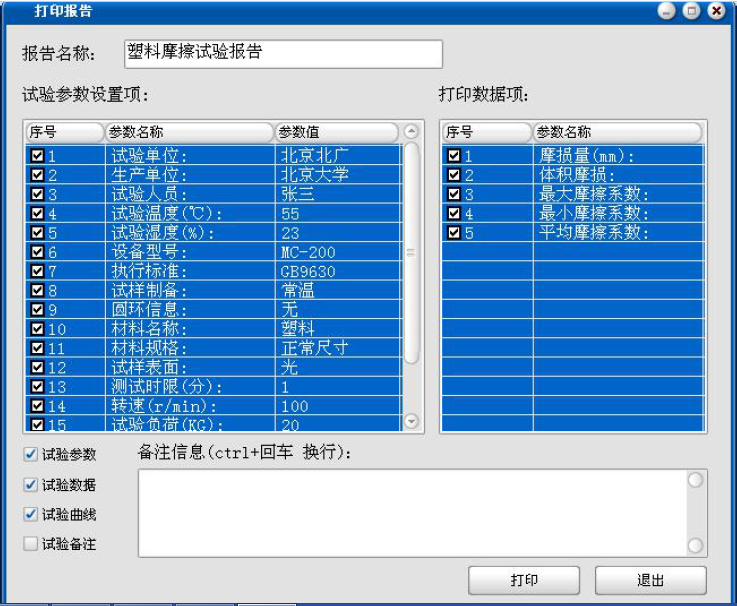Click the 序号 header in print data table
This screenshot has width=737, height=606.
tap(486, 132)
